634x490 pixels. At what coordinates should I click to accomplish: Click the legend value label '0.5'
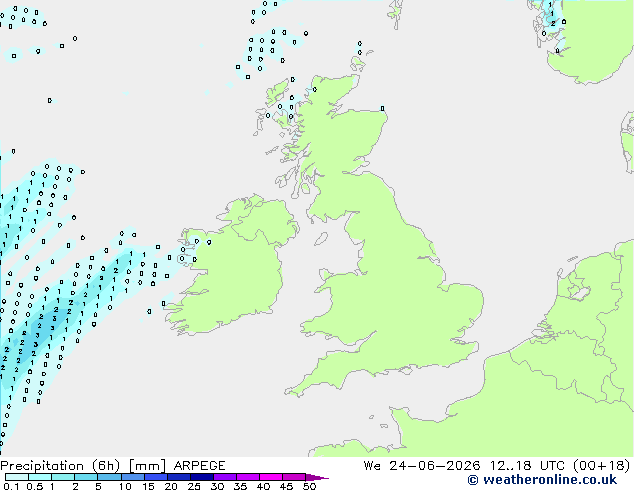coord(35,486)
